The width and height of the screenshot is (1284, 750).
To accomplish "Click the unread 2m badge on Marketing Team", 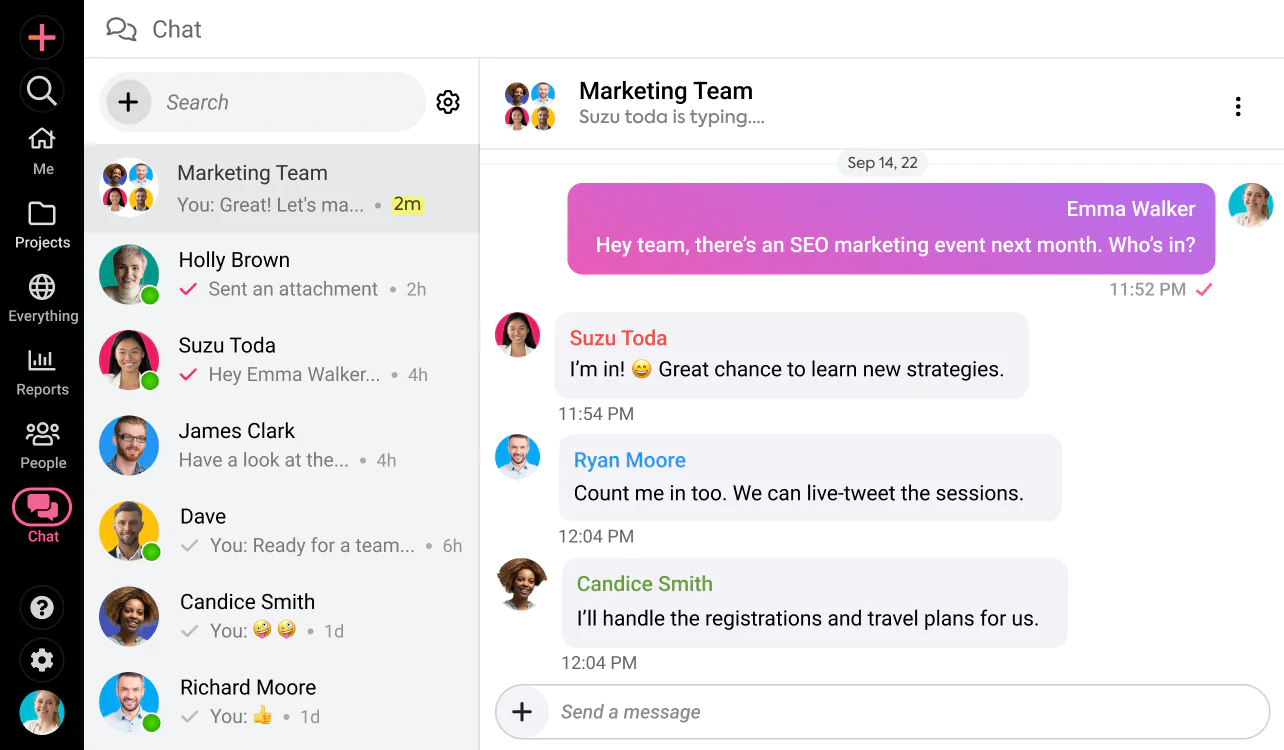I will click(x=408, y=204).
